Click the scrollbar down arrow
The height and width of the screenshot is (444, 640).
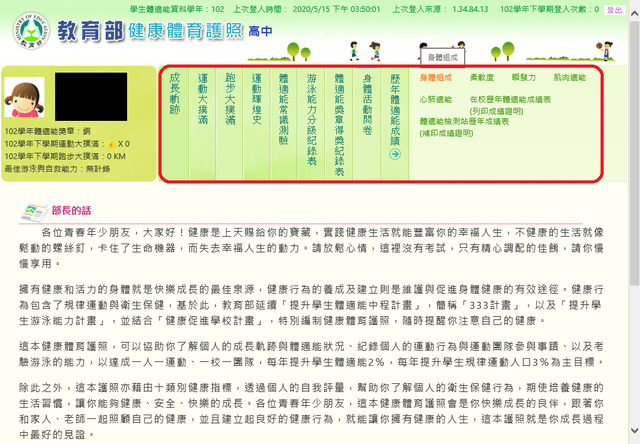[634, 431]
